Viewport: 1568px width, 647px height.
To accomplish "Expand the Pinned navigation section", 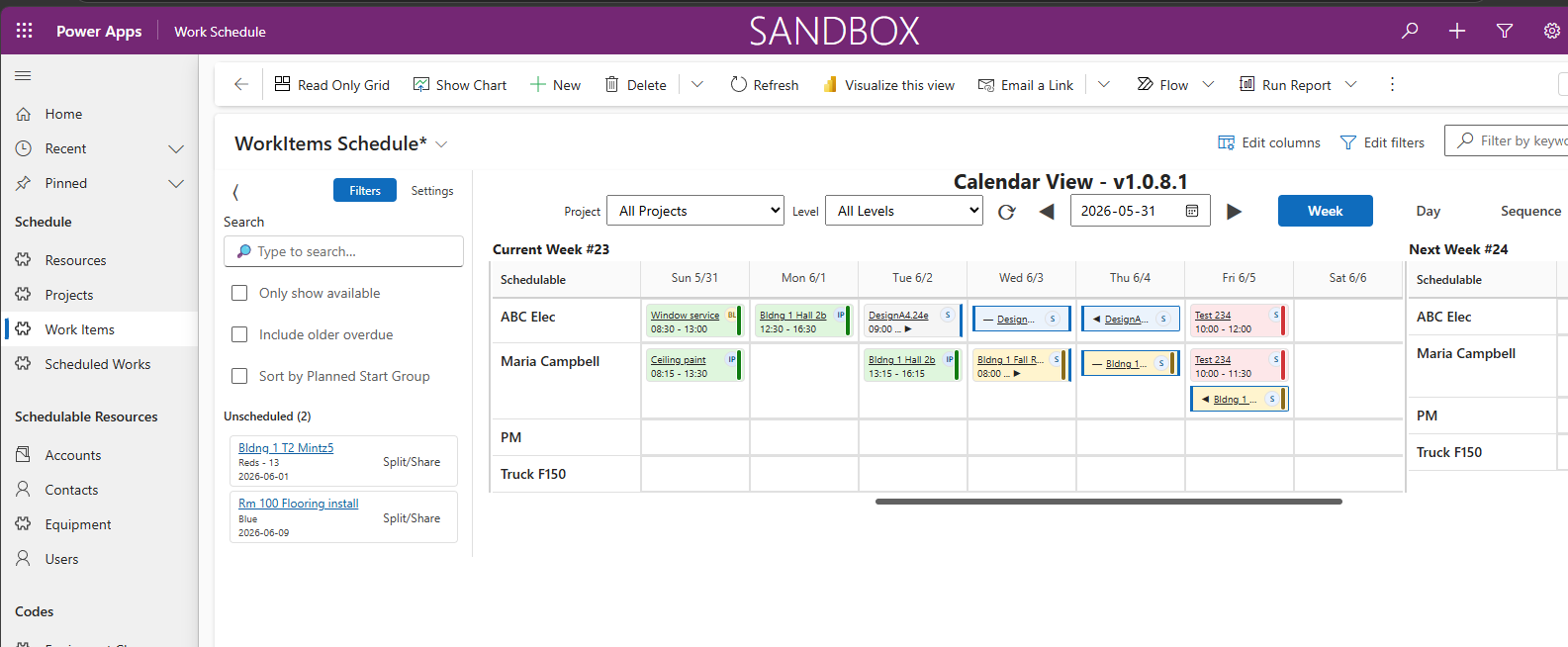I will coord(176,183).
